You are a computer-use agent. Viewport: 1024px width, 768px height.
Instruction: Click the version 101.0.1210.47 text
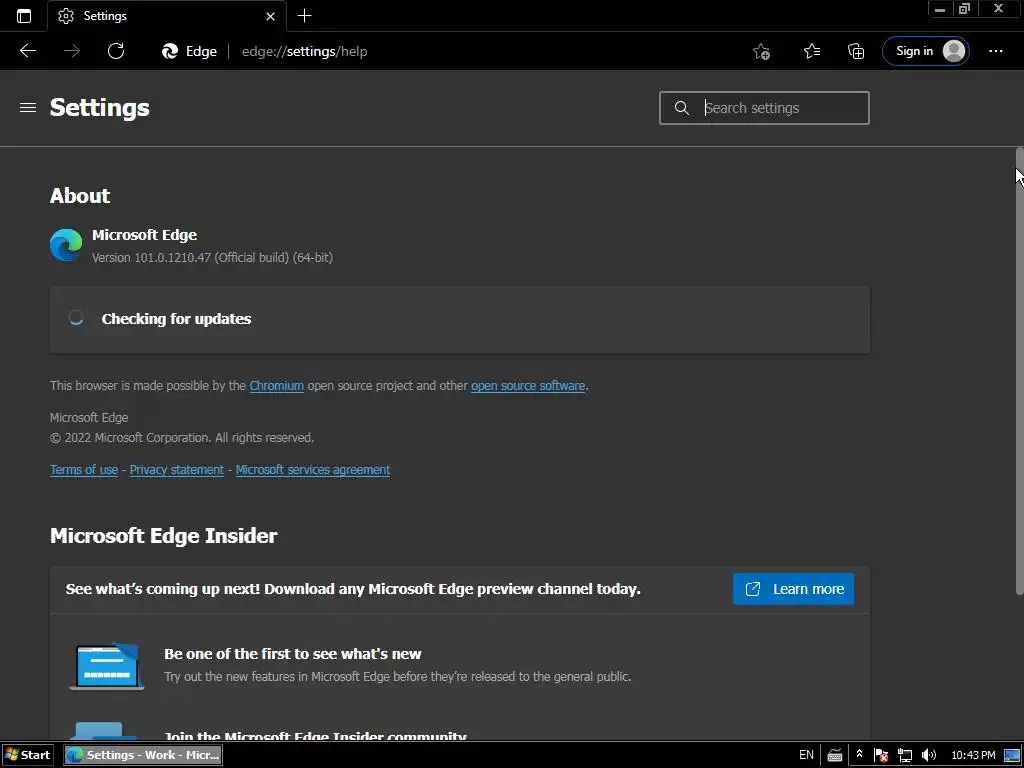212,257
